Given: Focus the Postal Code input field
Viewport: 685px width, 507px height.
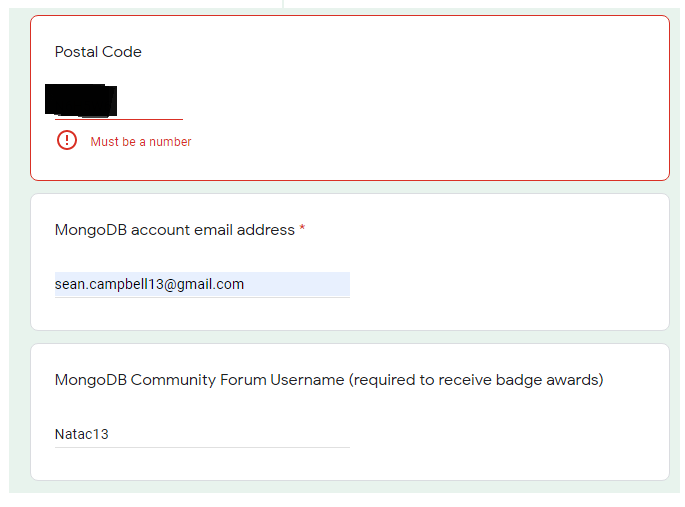Looking at the screenshot, I should point(150,103).
